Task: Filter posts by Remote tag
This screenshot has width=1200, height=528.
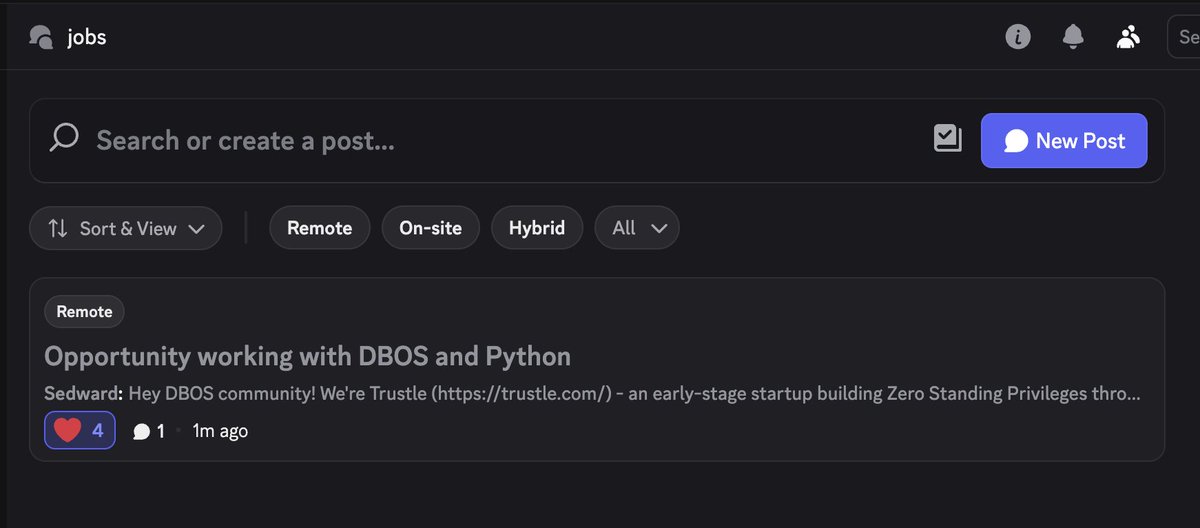Action: (320, 228)
